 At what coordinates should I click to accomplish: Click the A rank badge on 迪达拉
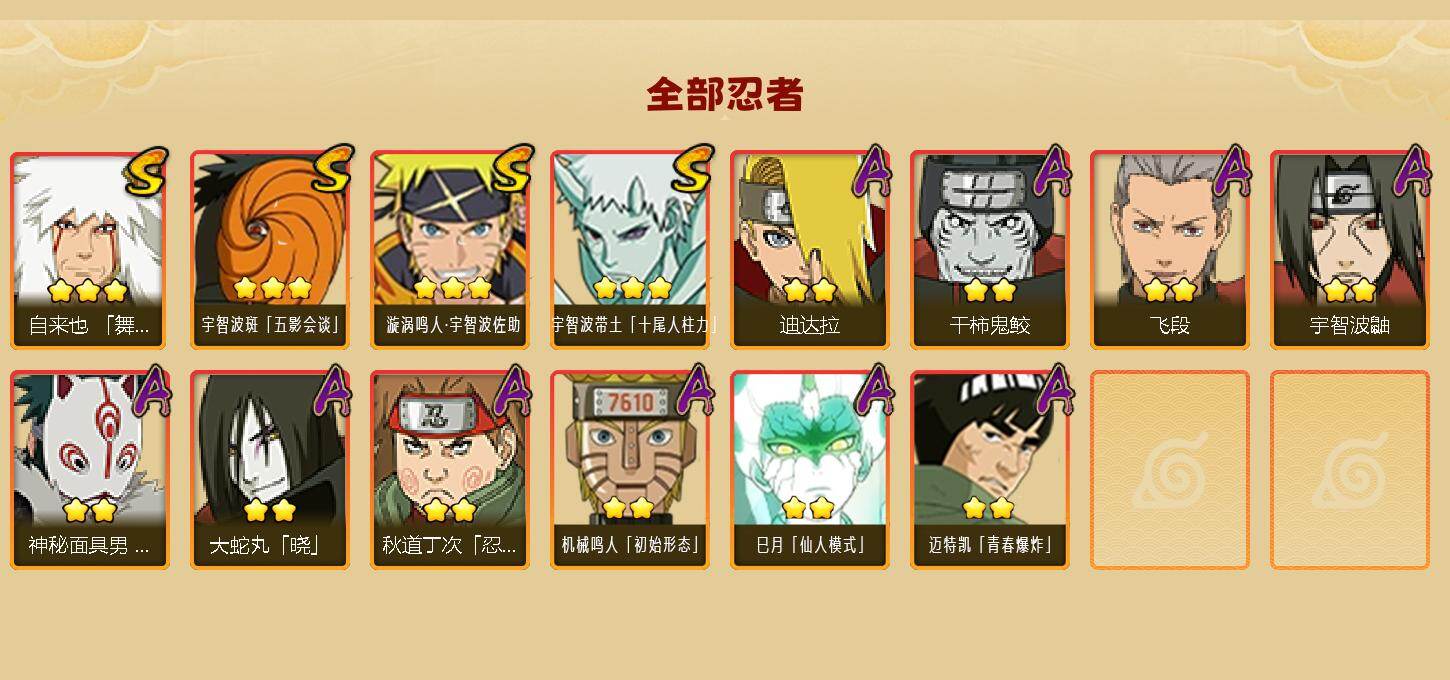pos(872,170)
